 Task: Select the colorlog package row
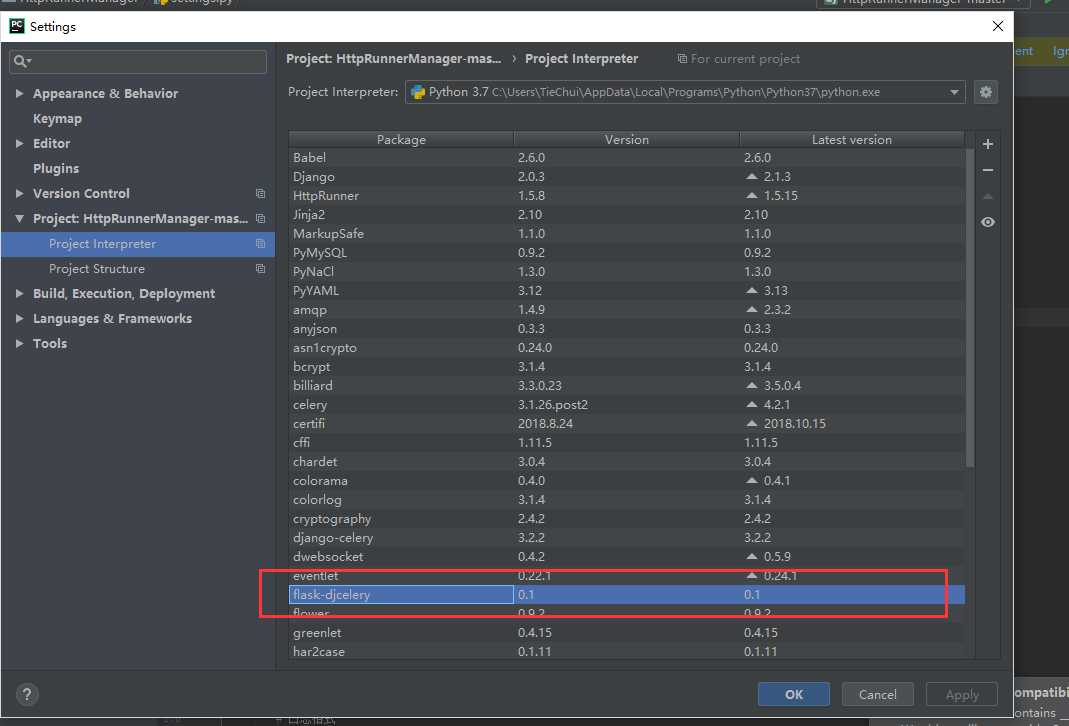pyautogui.click(x=627, y=500)
